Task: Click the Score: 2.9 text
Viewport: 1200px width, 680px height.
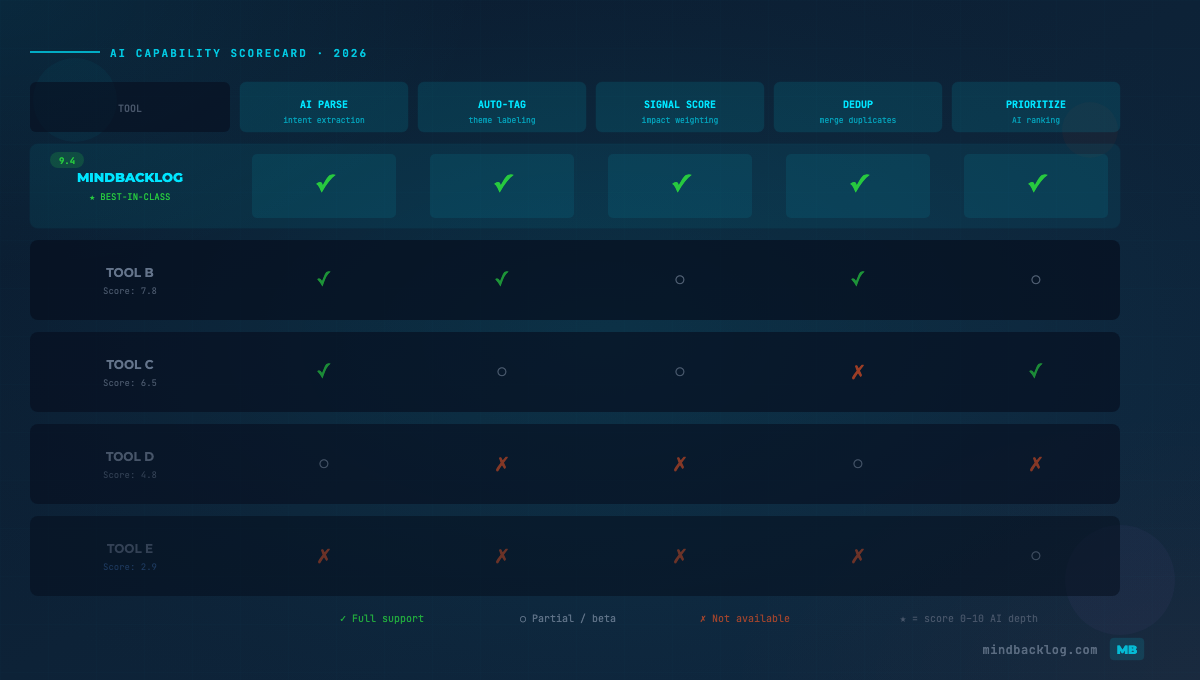Action: [130, 567]
